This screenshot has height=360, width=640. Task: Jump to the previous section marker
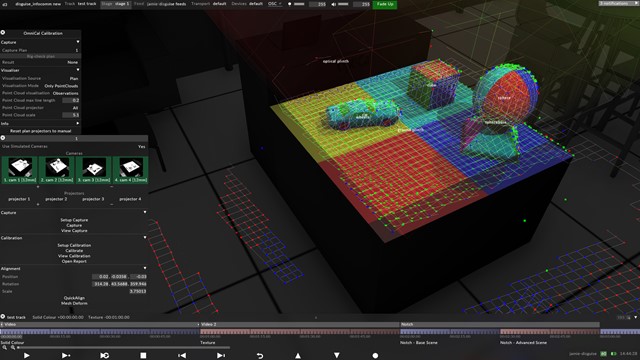click(182, 356)
